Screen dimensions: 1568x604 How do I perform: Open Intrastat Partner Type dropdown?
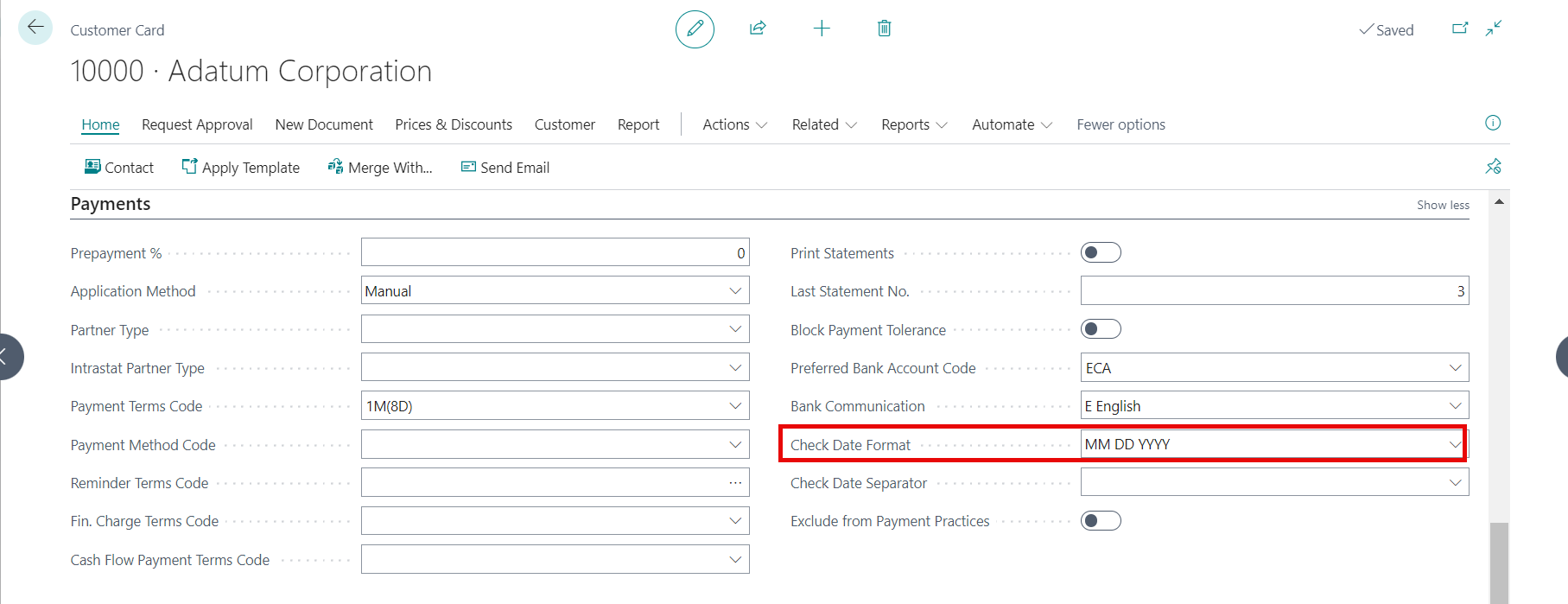tap(735, 367)
